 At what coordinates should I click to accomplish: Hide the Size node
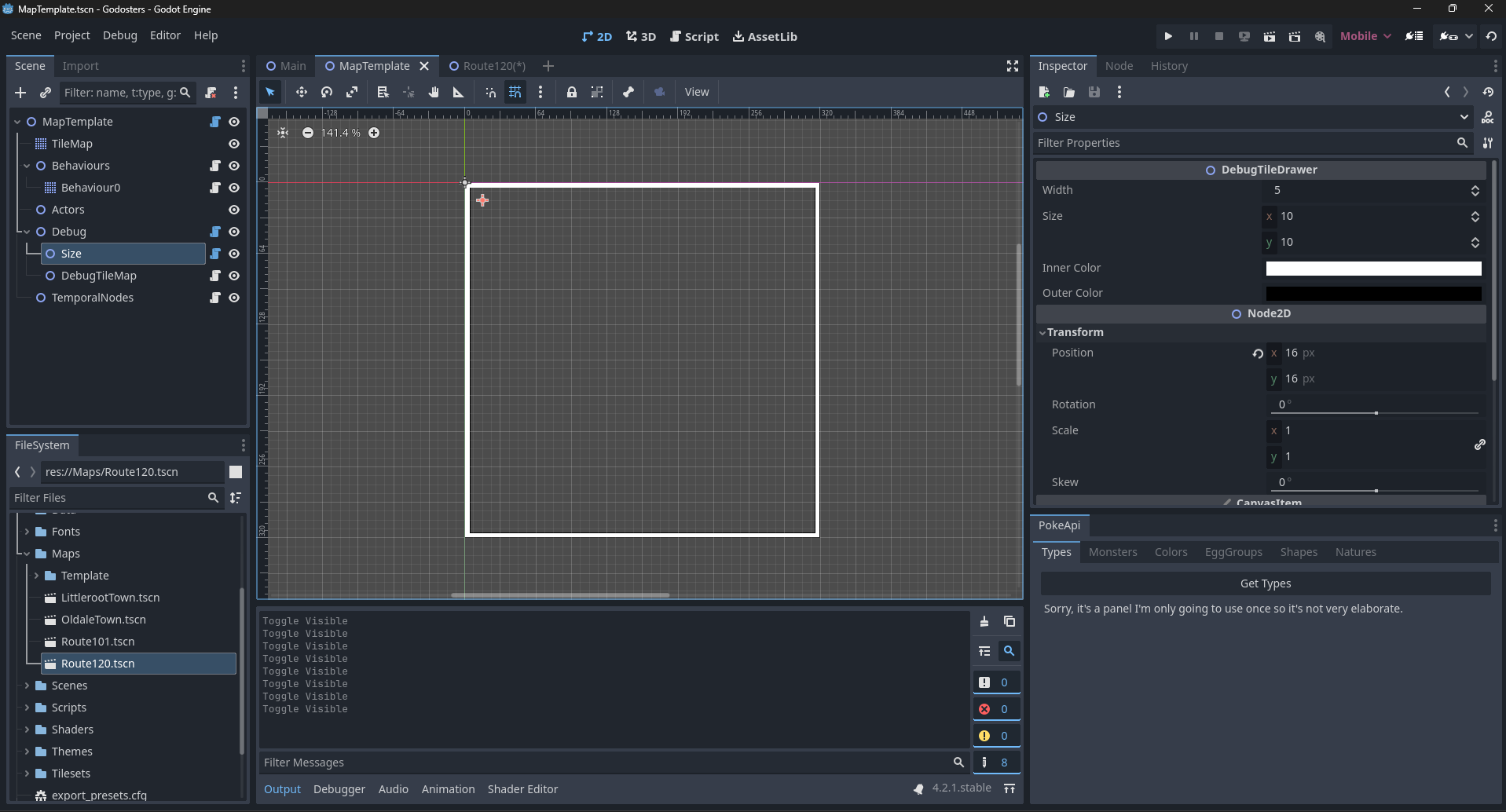click(x=234, y=254)
